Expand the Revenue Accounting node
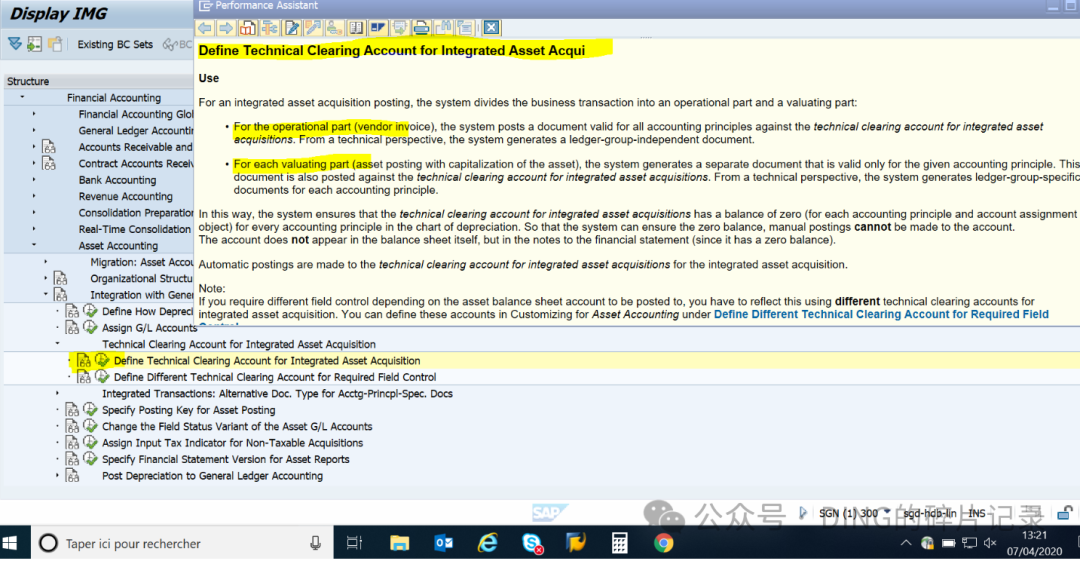Image resolution: width=1080 pixels, height=561 pixels. click(34, 196)
